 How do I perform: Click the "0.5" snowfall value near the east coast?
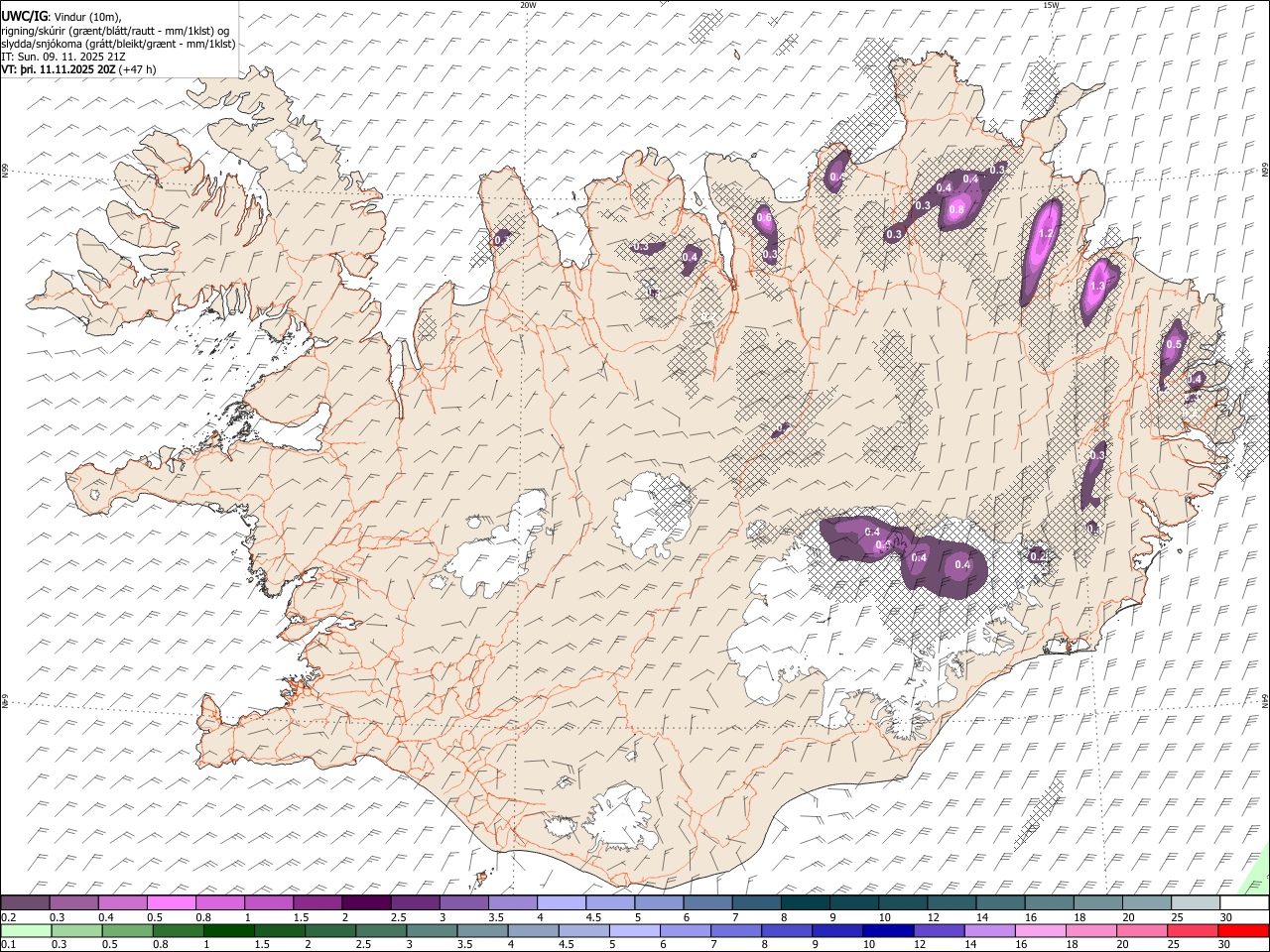(1174, 344)
